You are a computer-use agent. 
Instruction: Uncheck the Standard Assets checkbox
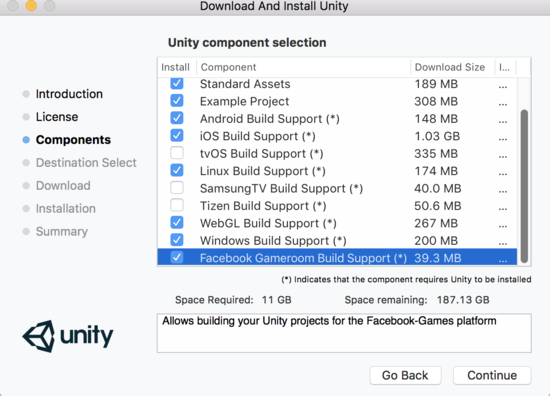177,83
